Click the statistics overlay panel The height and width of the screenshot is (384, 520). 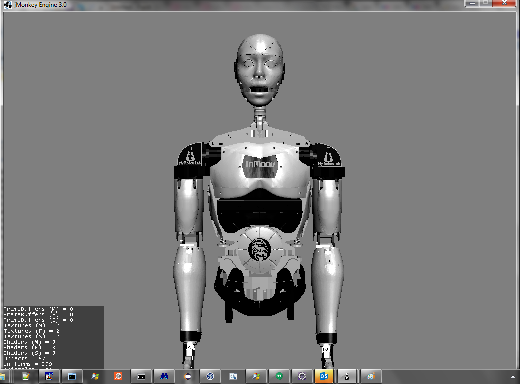[x=54, y=337]
